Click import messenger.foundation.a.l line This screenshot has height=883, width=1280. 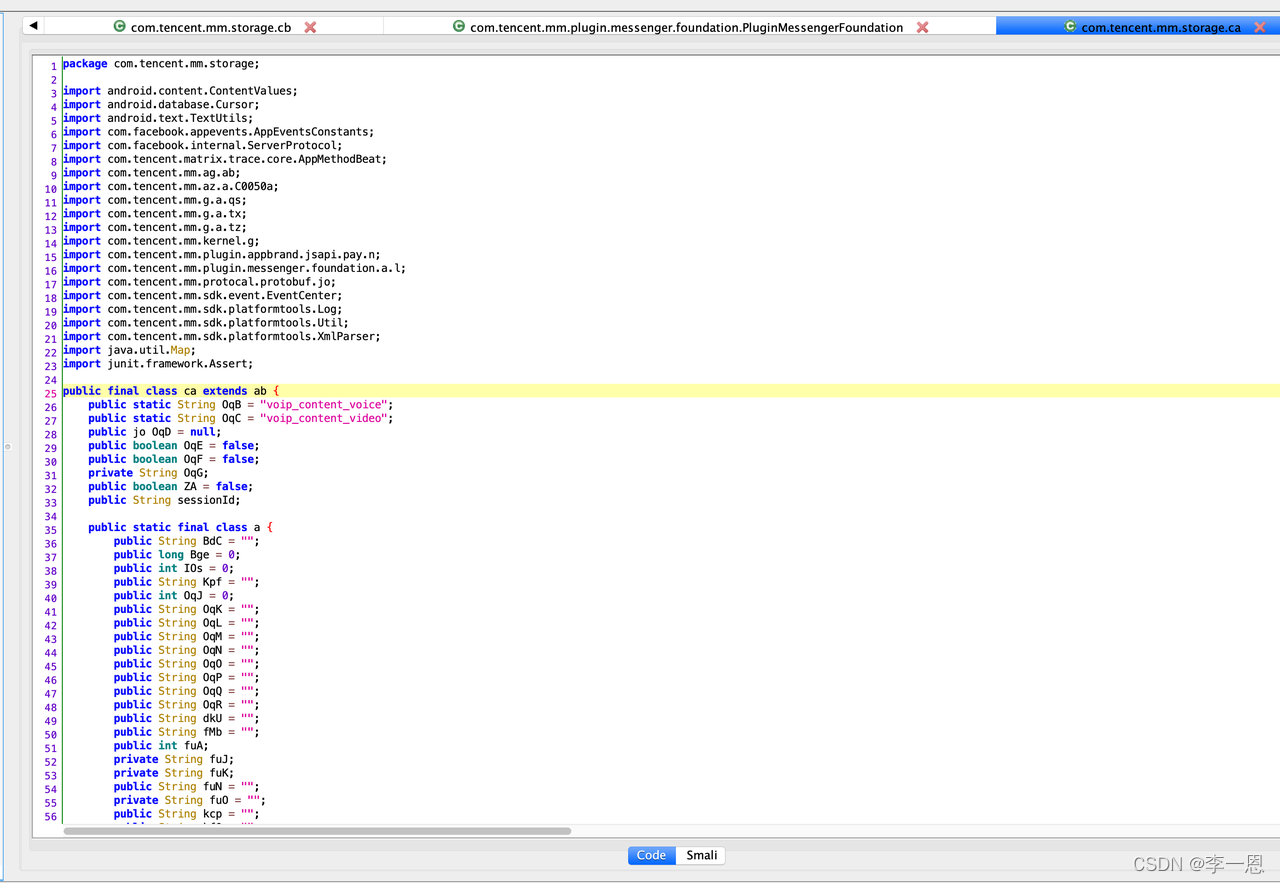tap(235, 269)
